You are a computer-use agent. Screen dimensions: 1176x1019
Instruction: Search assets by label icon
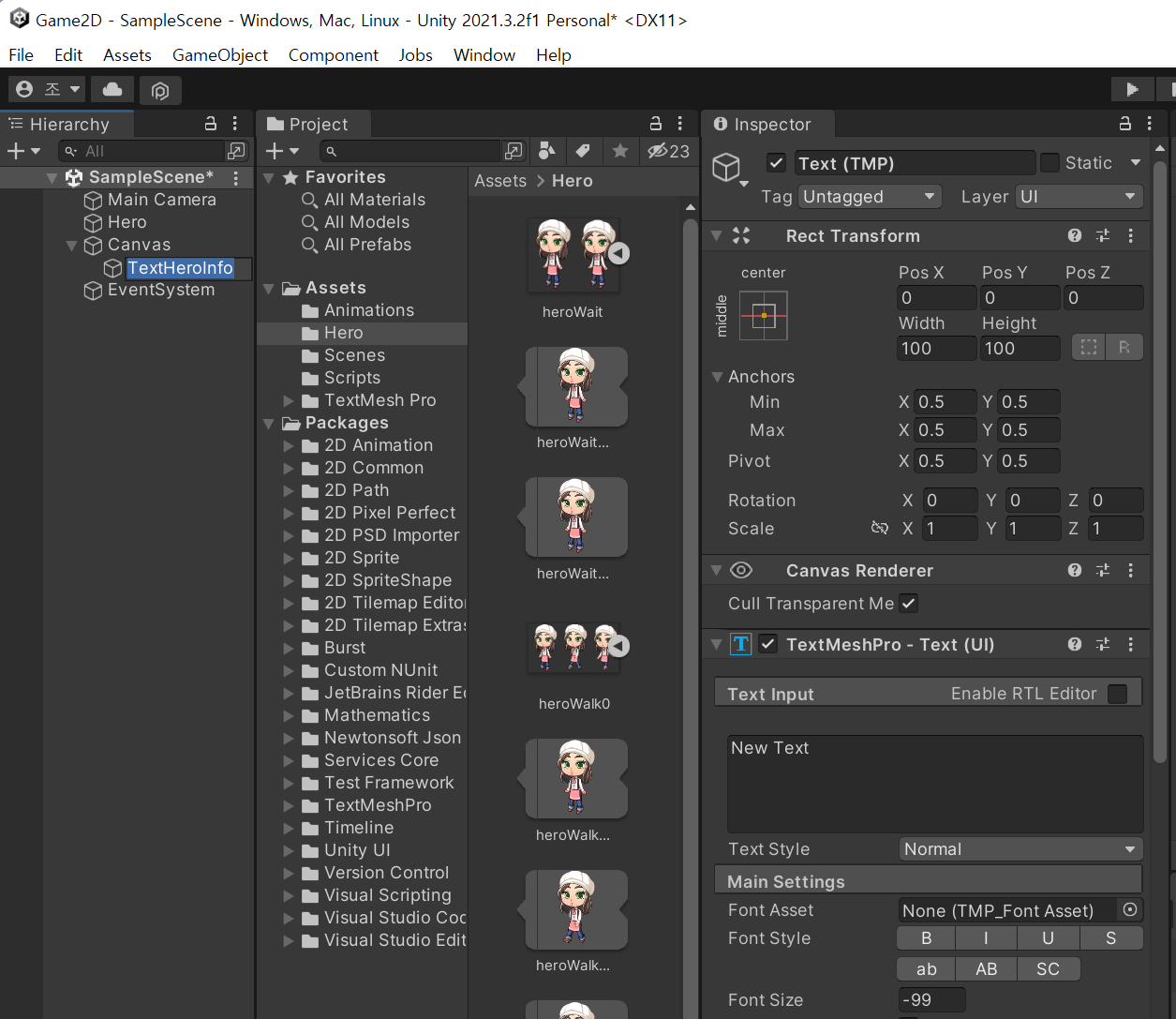[583, 151]
